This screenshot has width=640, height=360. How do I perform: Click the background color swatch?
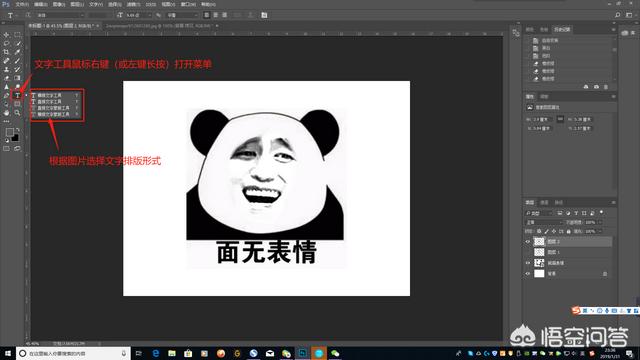16,138
